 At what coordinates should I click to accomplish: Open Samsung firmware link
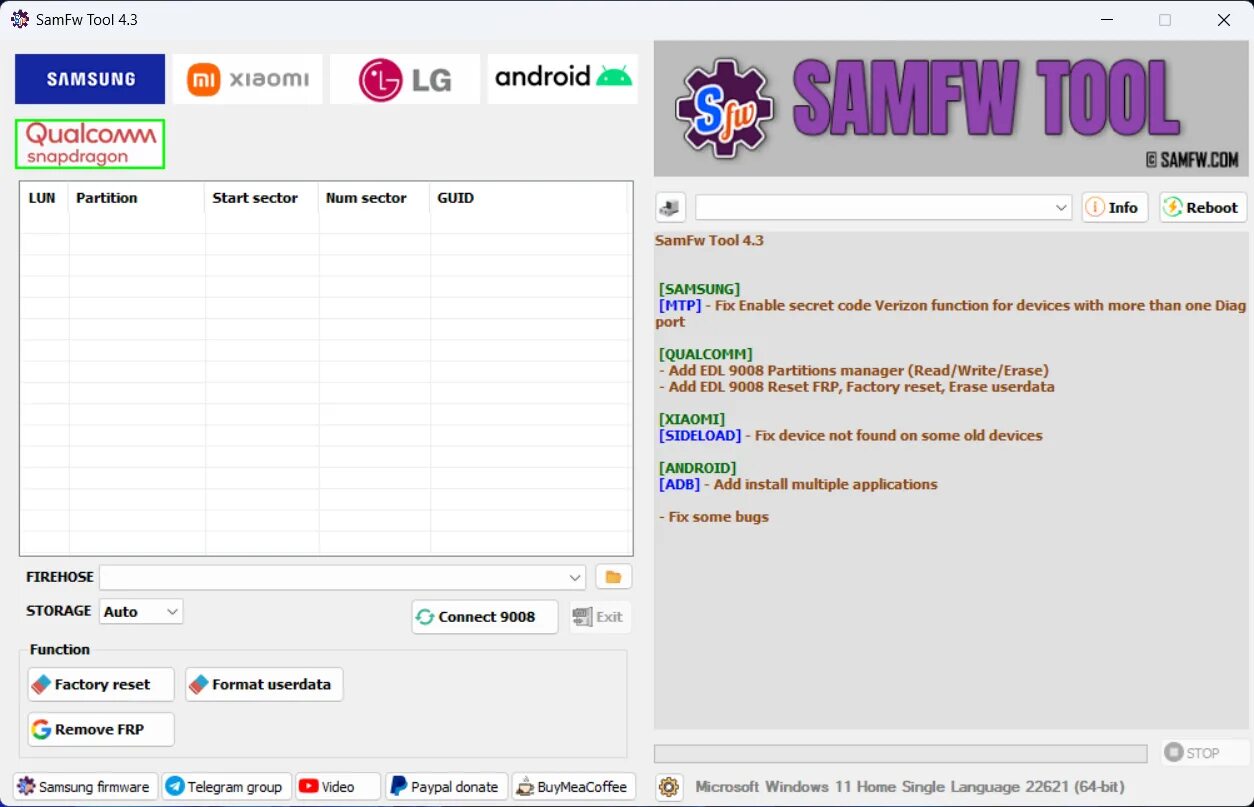pos(85,786)
